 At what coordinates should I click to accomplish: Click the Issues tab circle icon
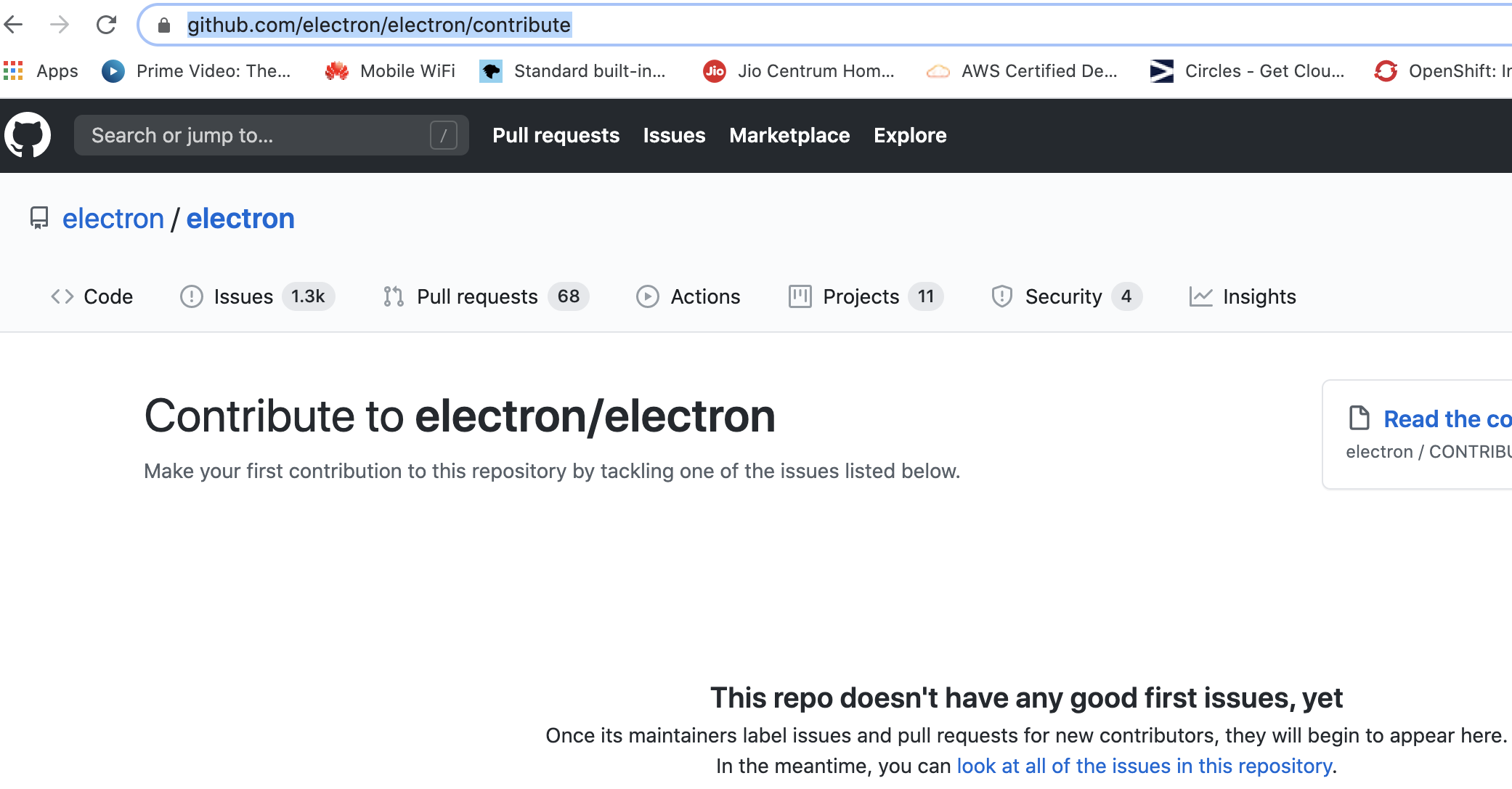click(192, 296)
